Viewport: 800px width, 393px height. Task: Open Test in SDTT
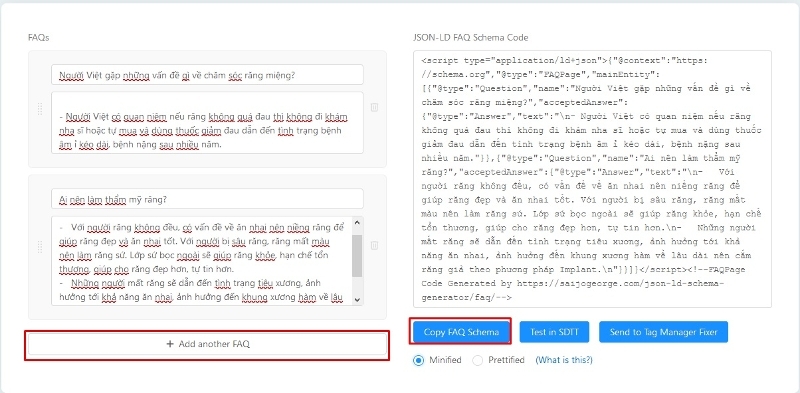click(x=555, y=332)
